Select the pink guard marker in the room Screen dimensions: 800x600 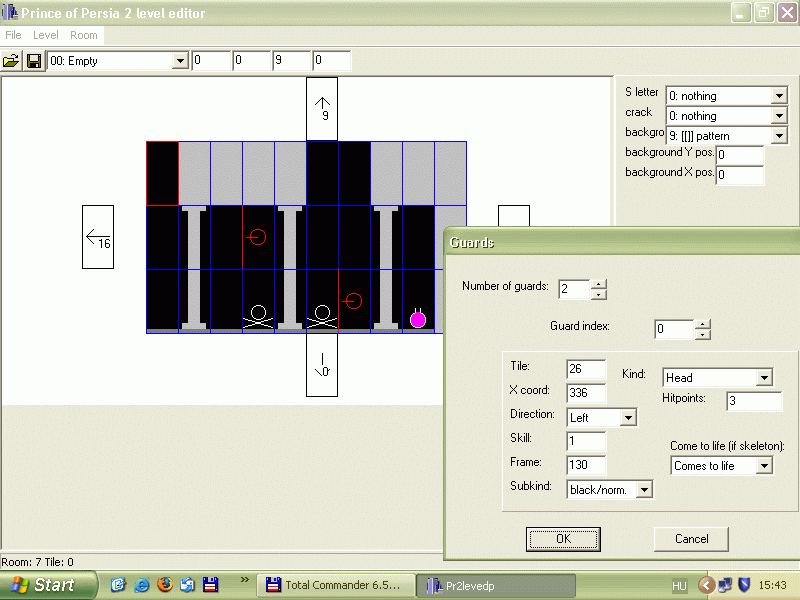click(x=418, y=319)
